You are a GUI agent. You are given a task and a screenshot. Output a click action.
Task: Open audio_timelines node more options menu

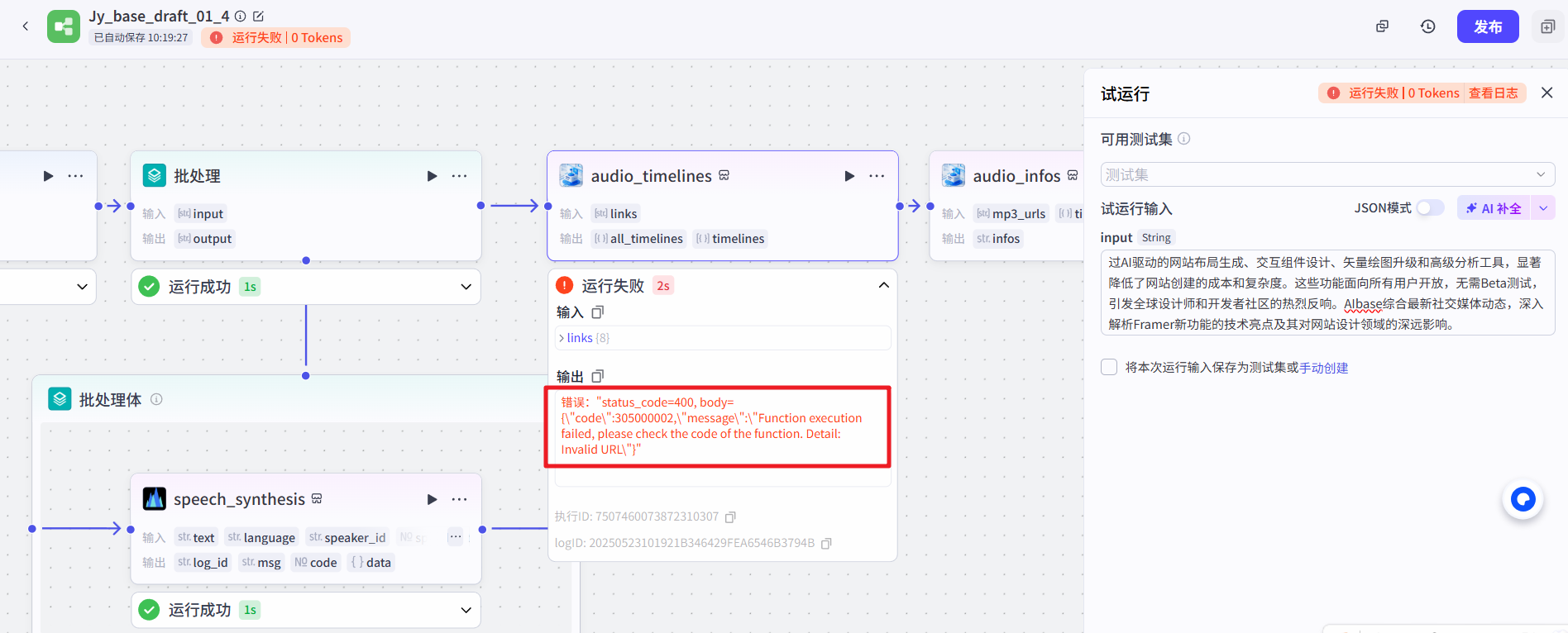(x=877, y=176)
